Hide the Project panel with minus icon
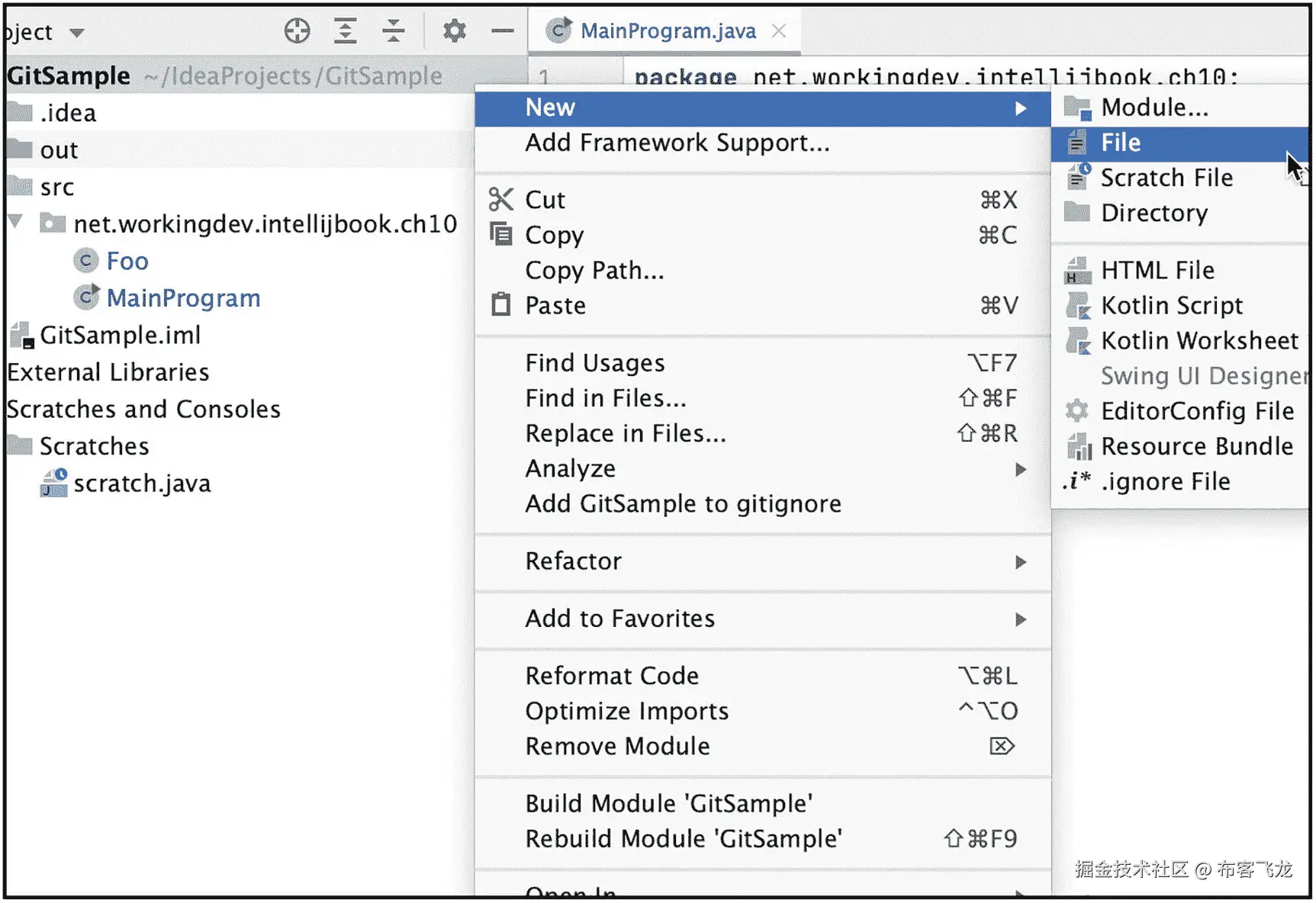 click(503, 31)
